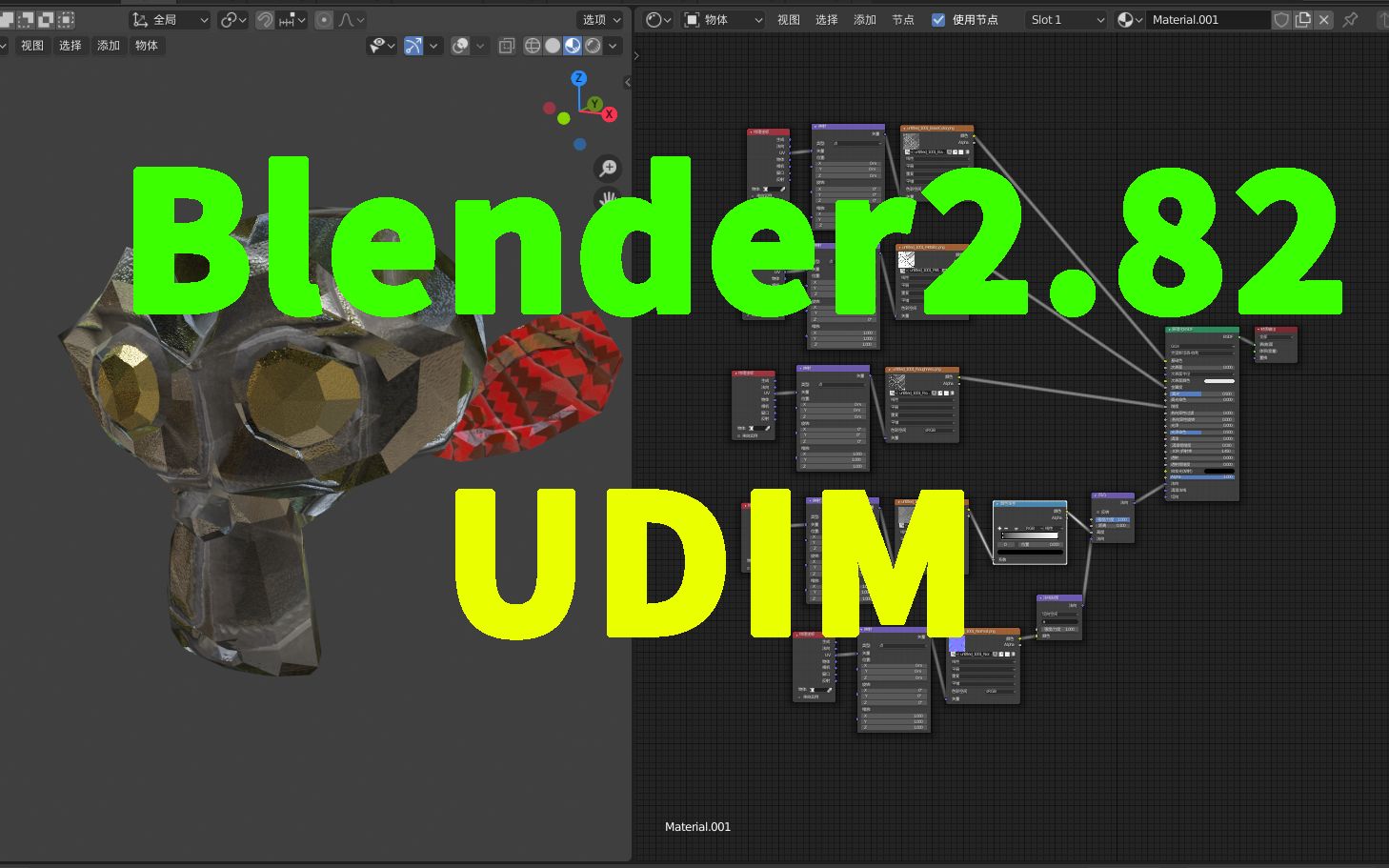Select the Principled BSDF node header
This screenshot has height=868, width=1389.
click(x=1202, y=330)
